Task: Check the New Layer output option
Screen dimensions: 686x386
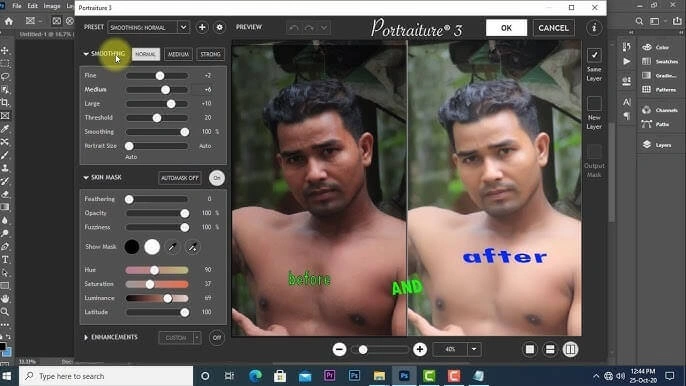Action: point(594,104)
